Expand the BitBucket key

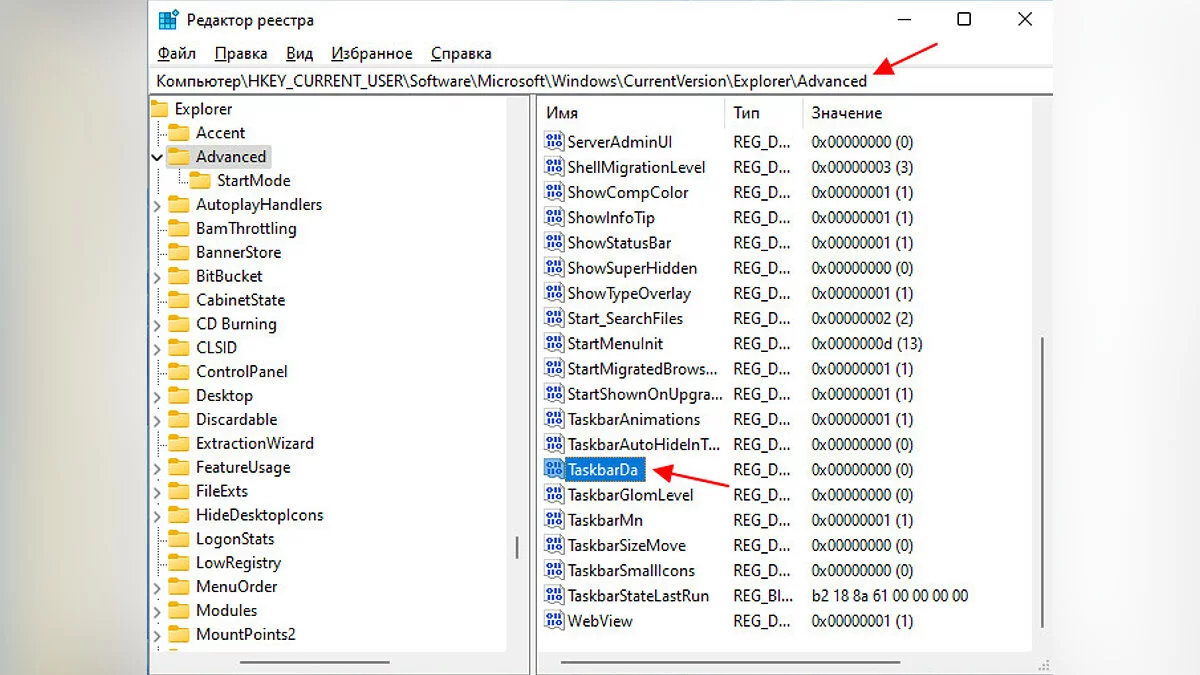pos(157,277)
